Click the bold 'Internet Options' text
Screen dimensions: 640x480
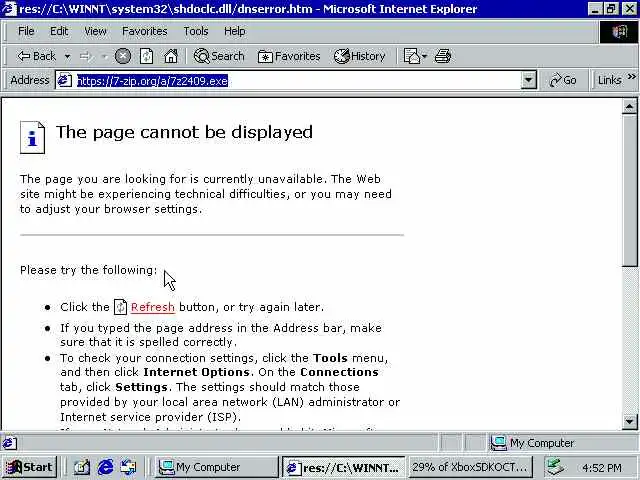pyautogui.click(x=196, y=372)
